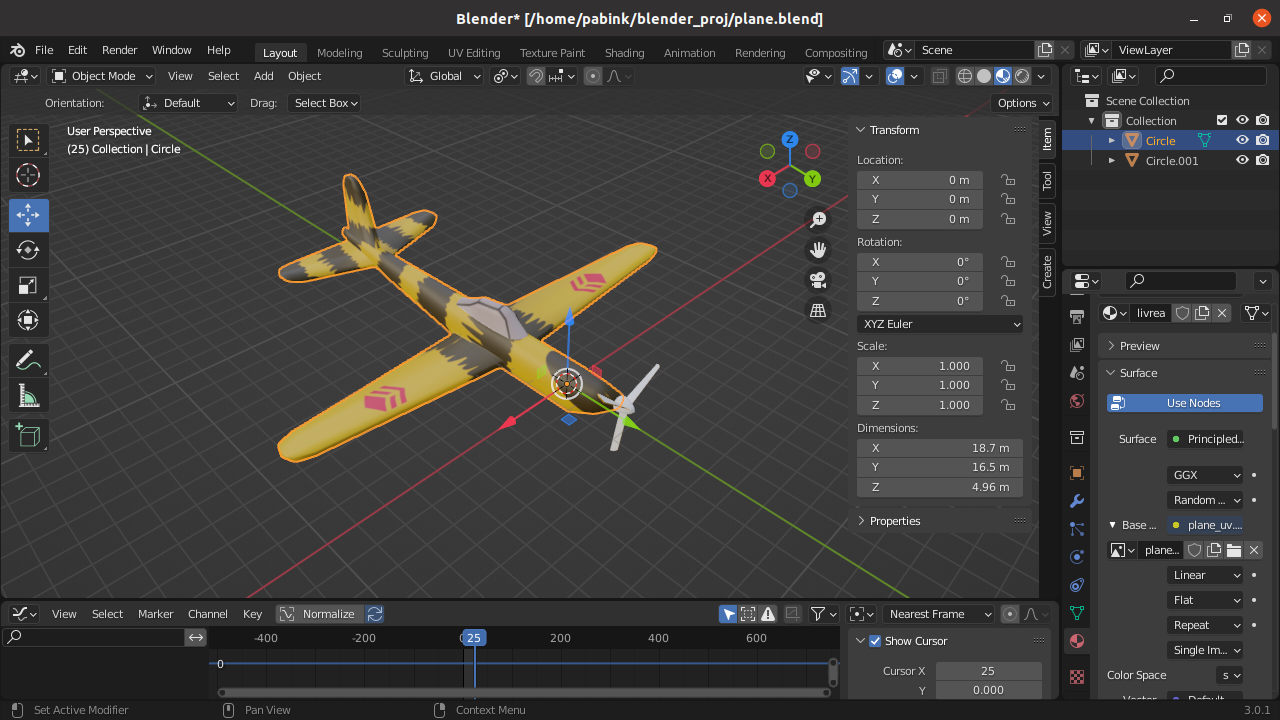
Task: Open the Object Mode dropdown
Action: pyautogui.click(x=102, y=76)
